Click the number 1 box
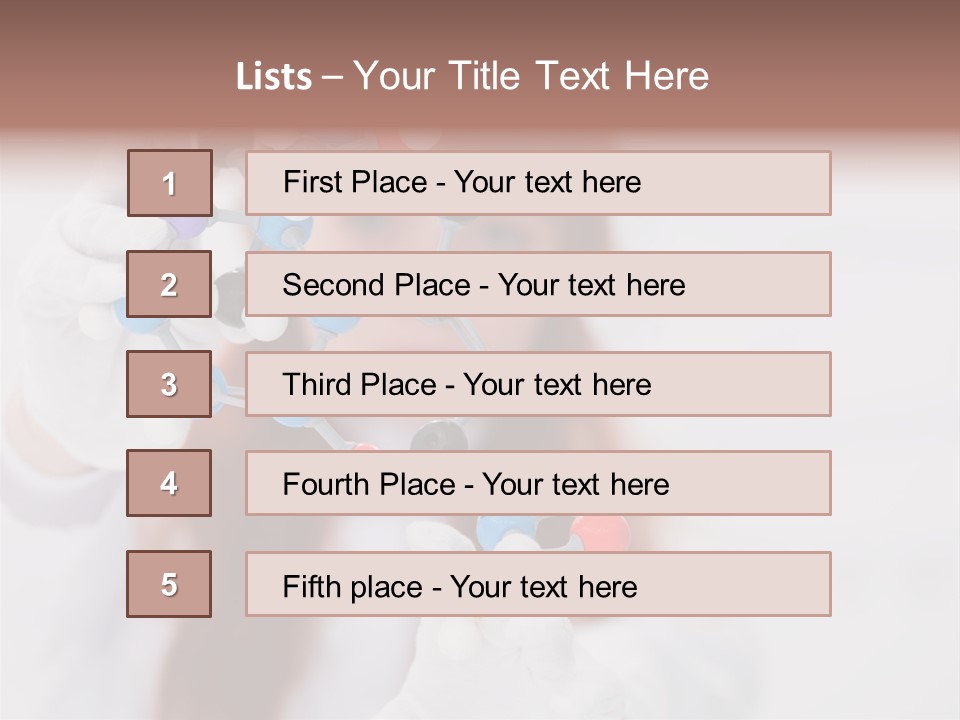960x720 pixels. click(x=170, y=183)
